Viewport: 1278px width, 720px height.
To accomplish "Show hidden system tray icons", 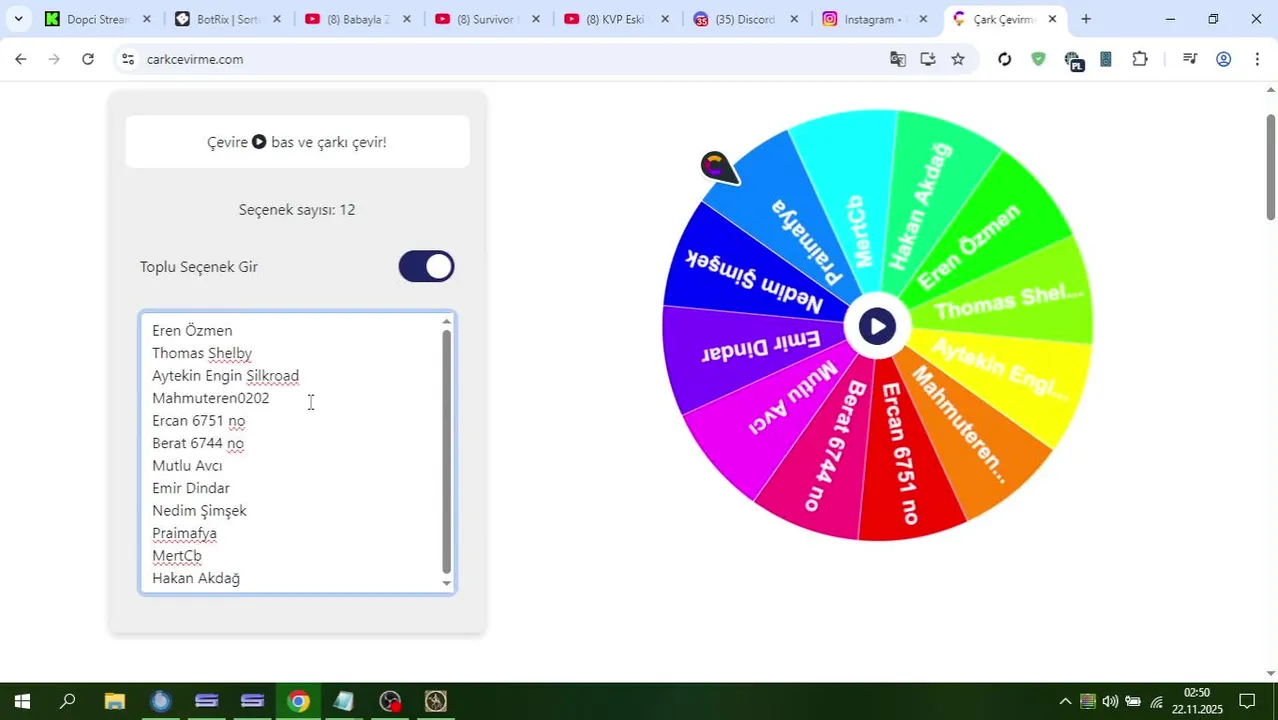I will coord(1065,701).
